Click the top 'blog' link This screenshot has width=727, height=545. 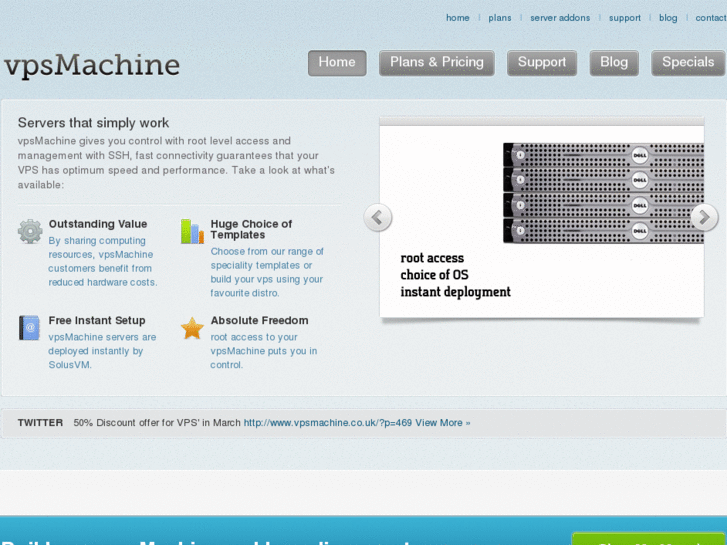[x=668, y=18]
